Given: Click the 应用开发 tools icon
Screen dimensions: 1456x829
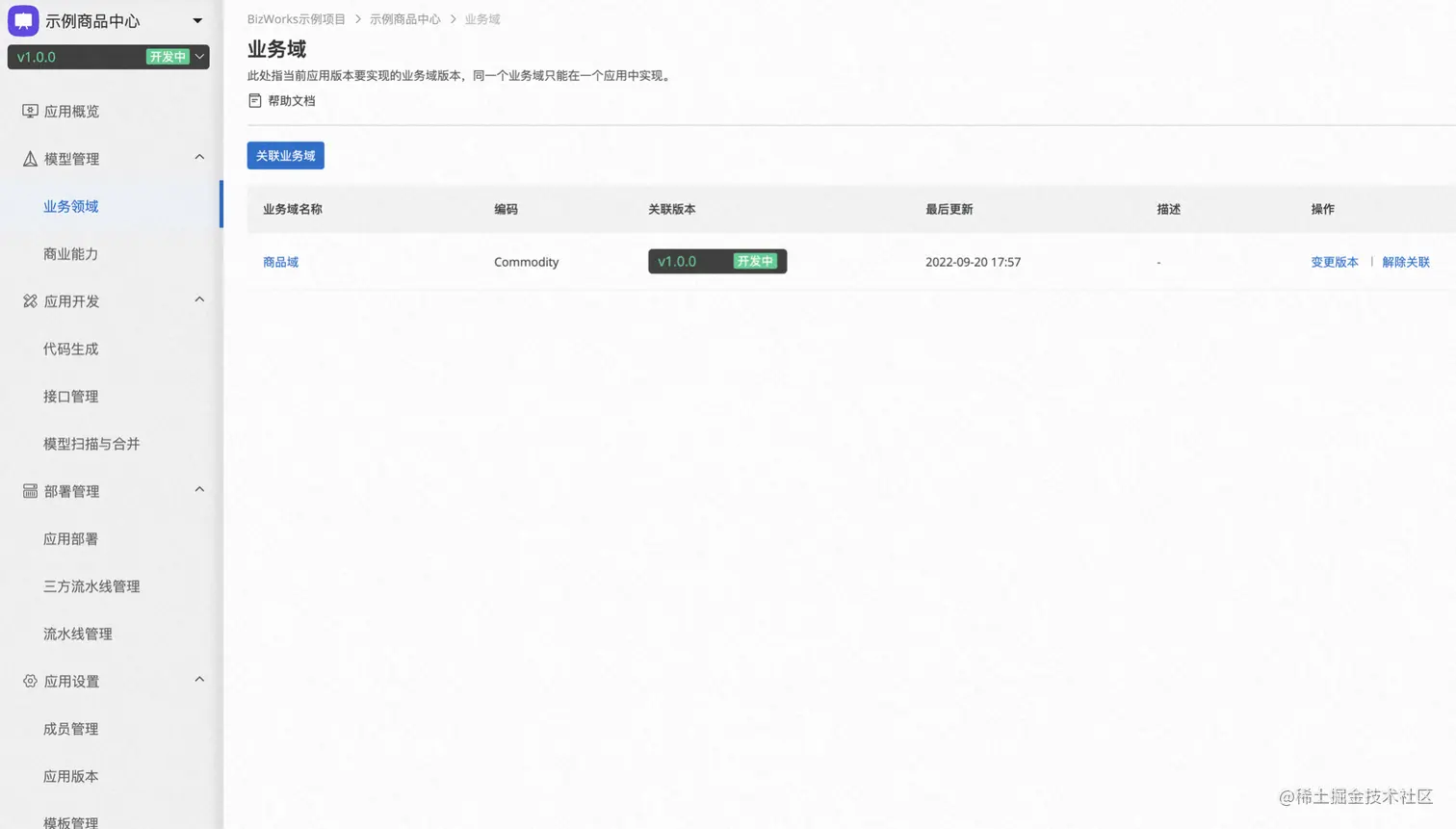Looking at the screenshot, I should (30, 301).
